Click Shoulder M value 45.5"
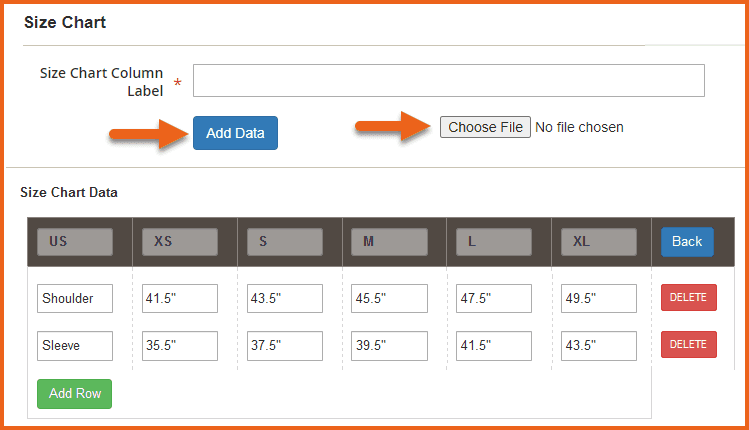The image size is (749, 430). pyautogui.click(x=390, y=298)
